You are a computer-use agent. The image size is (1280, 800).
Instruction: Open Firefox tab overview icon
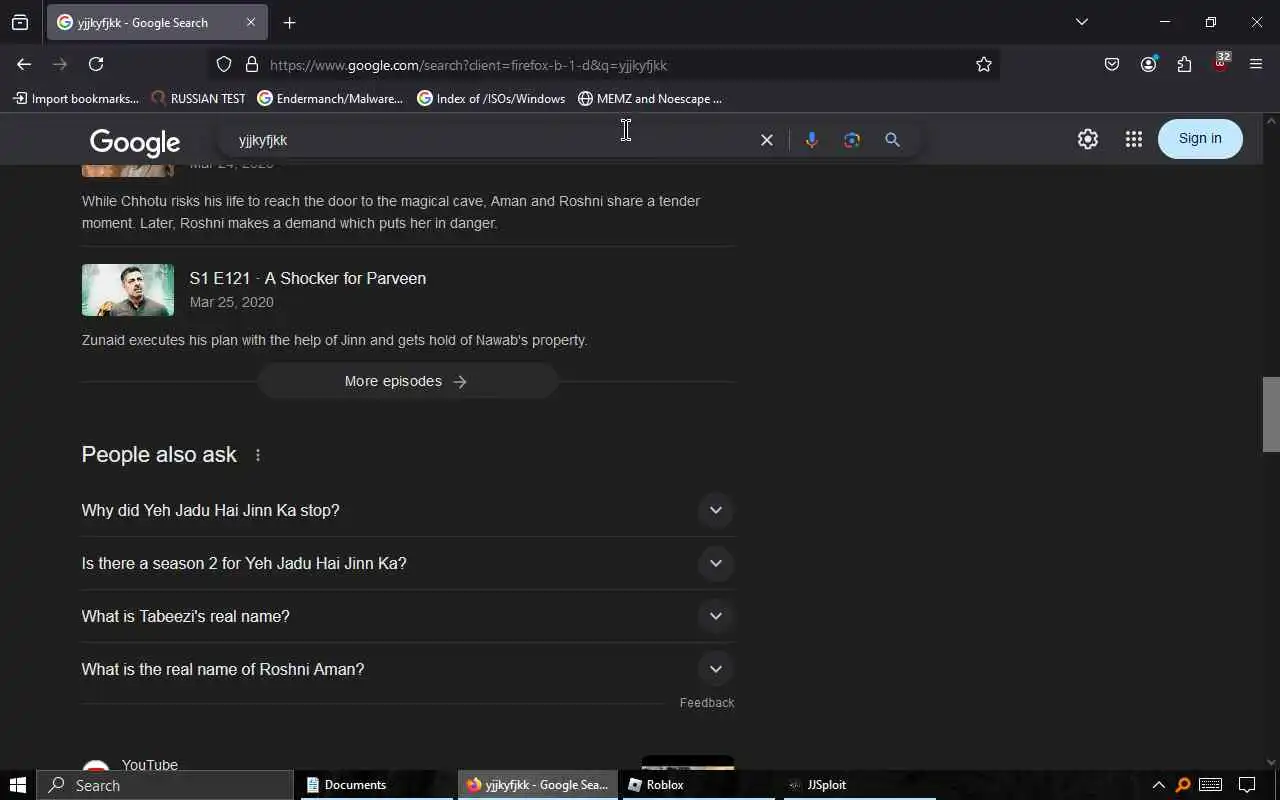20,22
